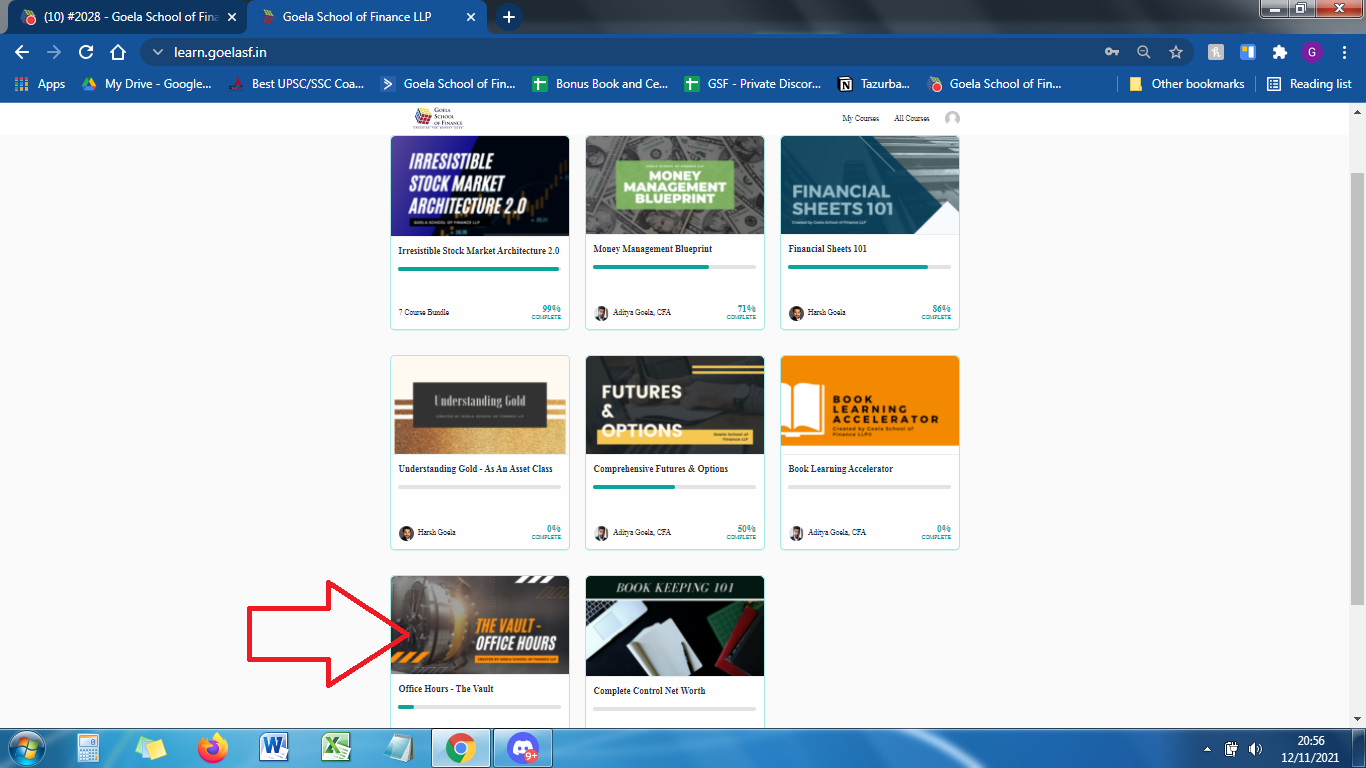Click the Comprehensive Futures & Options title
The height and width of the screenshot is (768, 1366).
point(661,469)
